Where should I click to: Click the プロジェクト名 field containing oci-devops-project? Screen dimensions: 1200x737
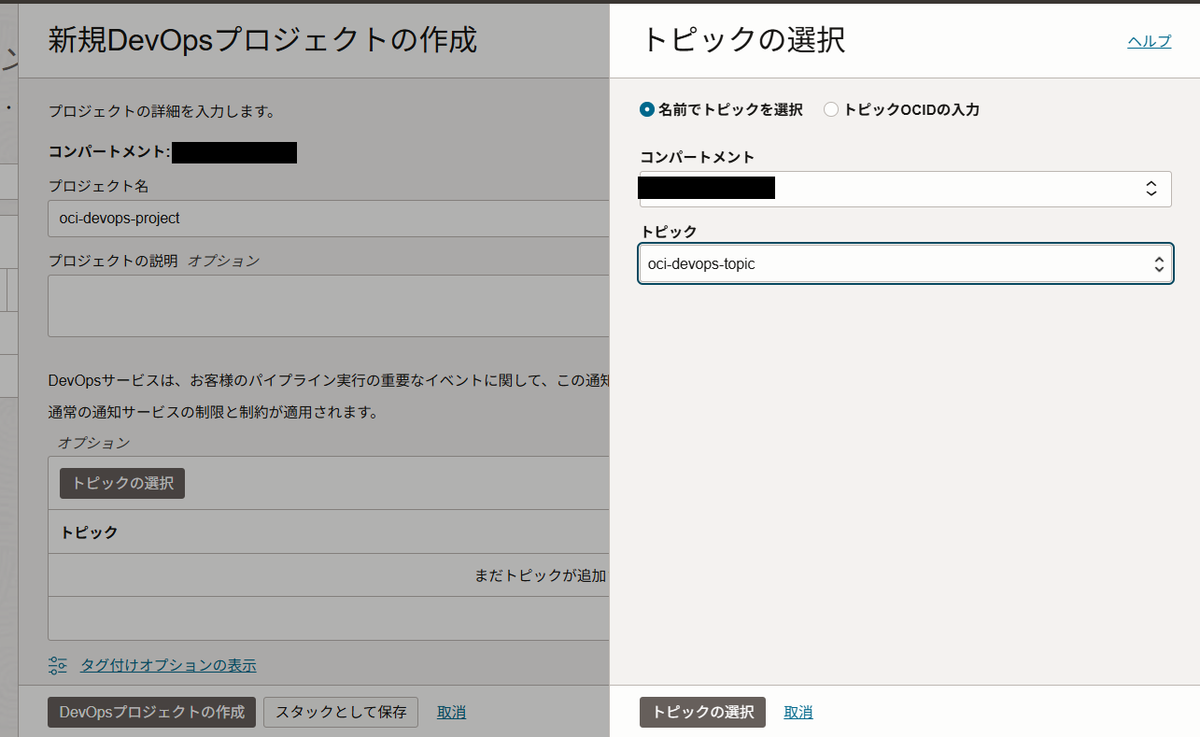tap(328, 218)
